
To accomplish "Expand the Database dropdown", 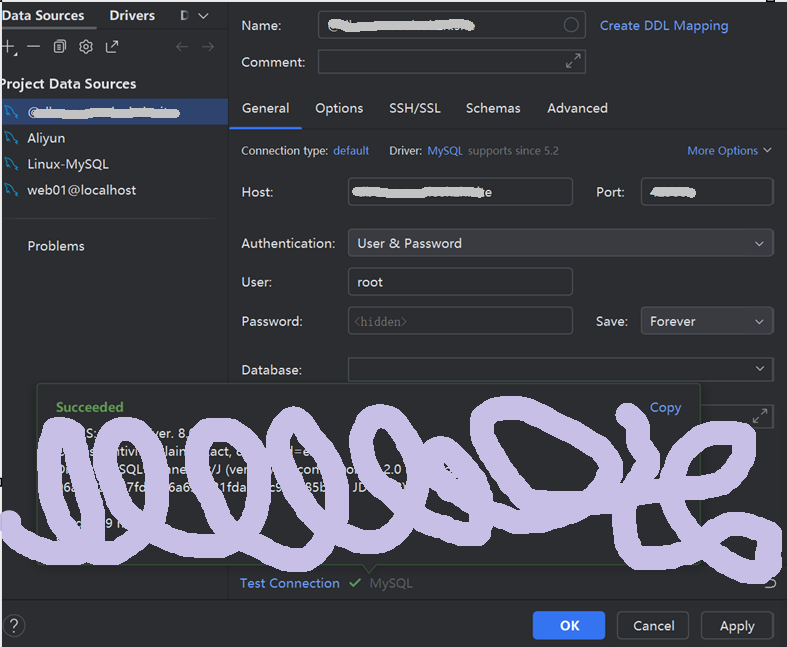I will coord(560,369).
